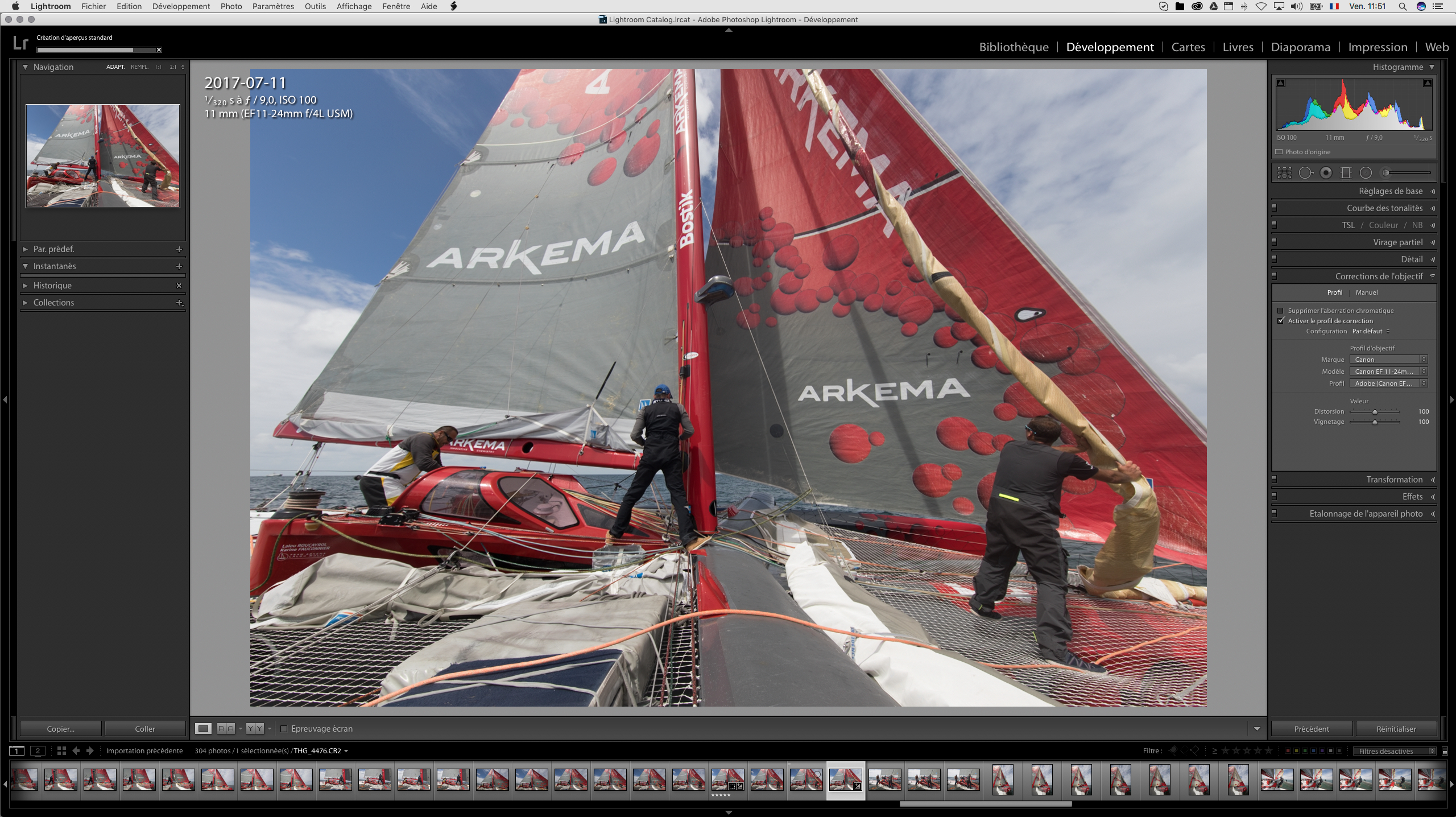Select the Radial Filter tool

coord(1366,173)
